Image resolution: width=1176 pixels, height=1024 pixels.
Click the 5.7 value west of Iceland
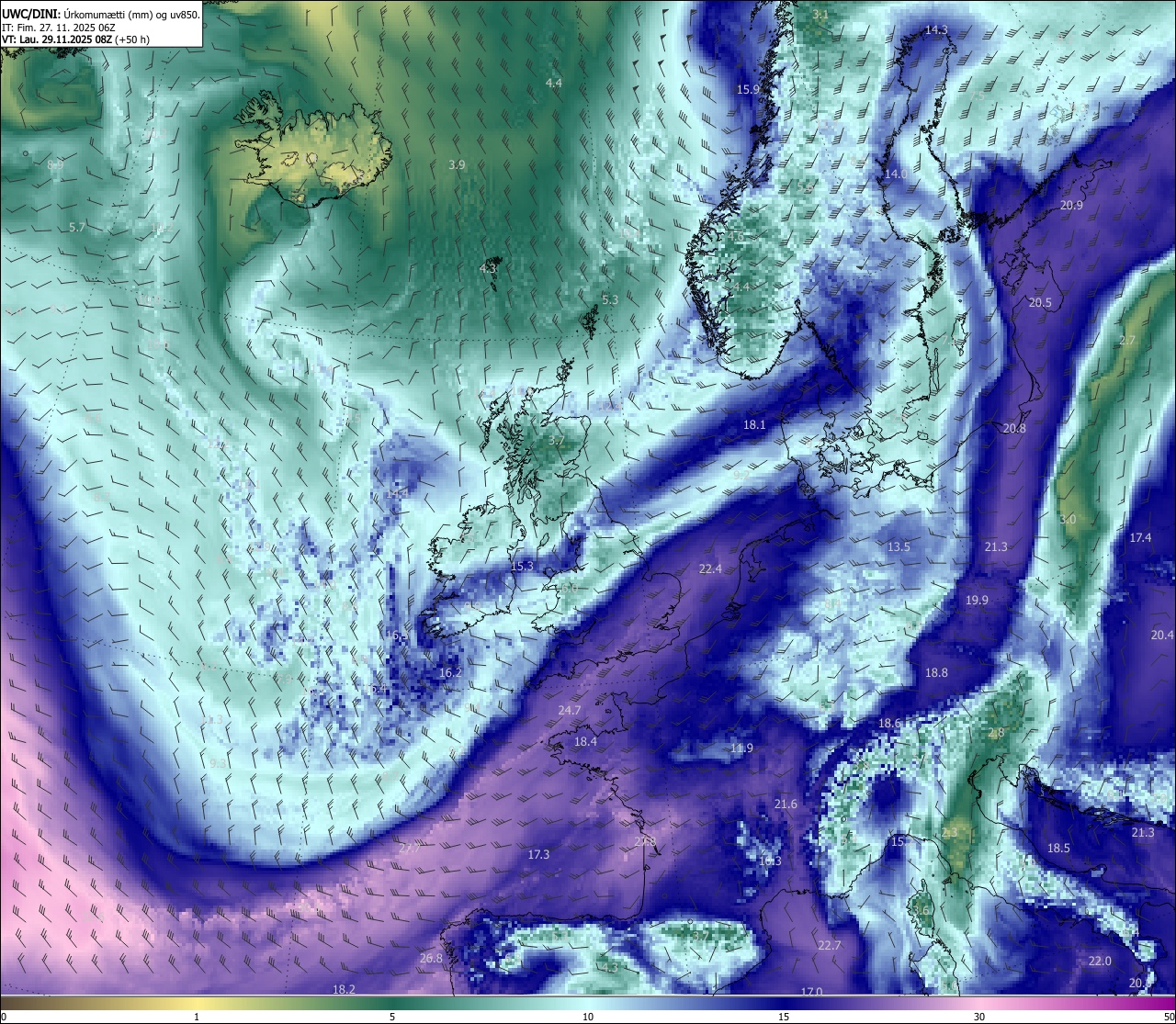tap(77, 226)
